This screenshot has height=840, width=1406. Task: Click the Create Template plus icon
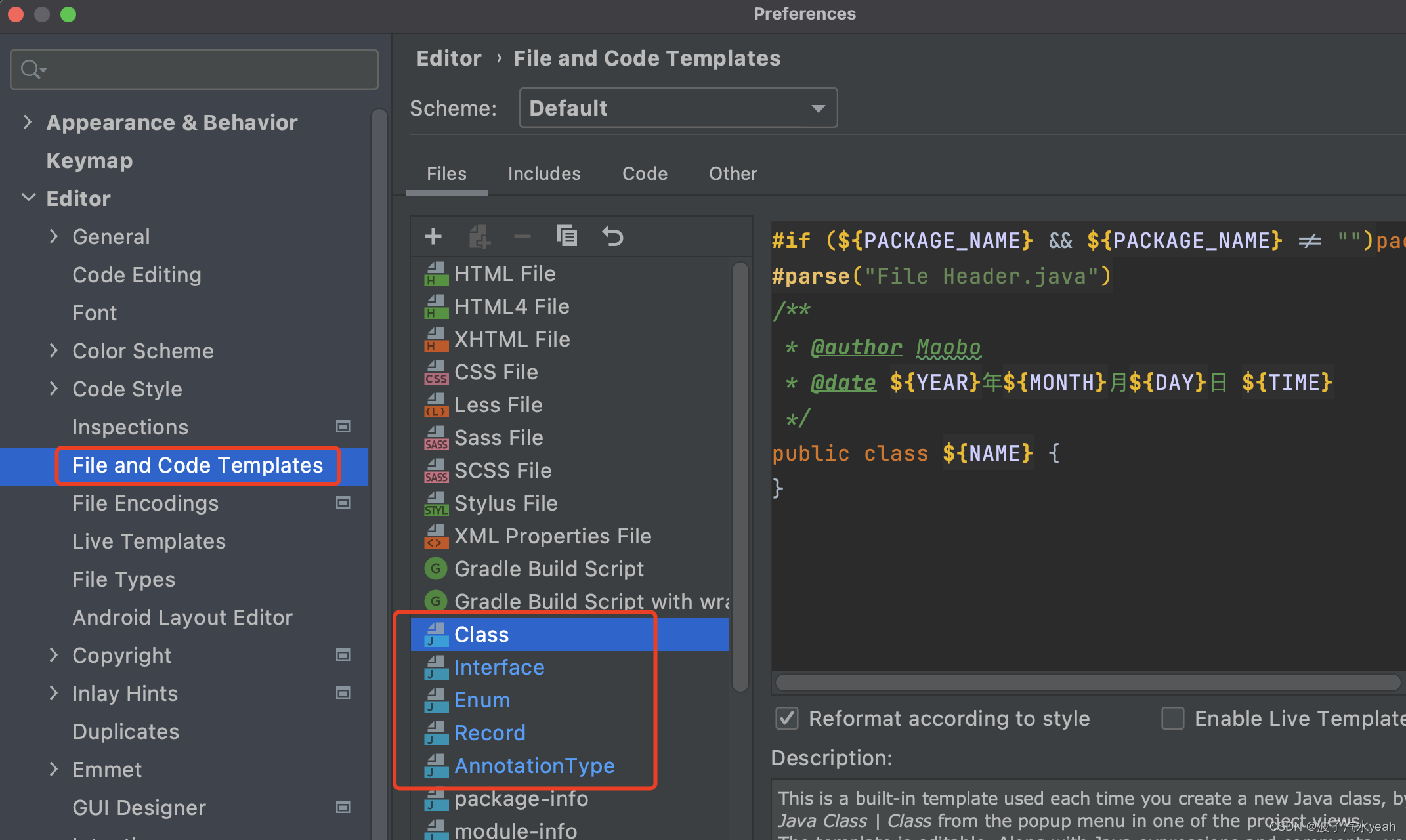(433, 236)
